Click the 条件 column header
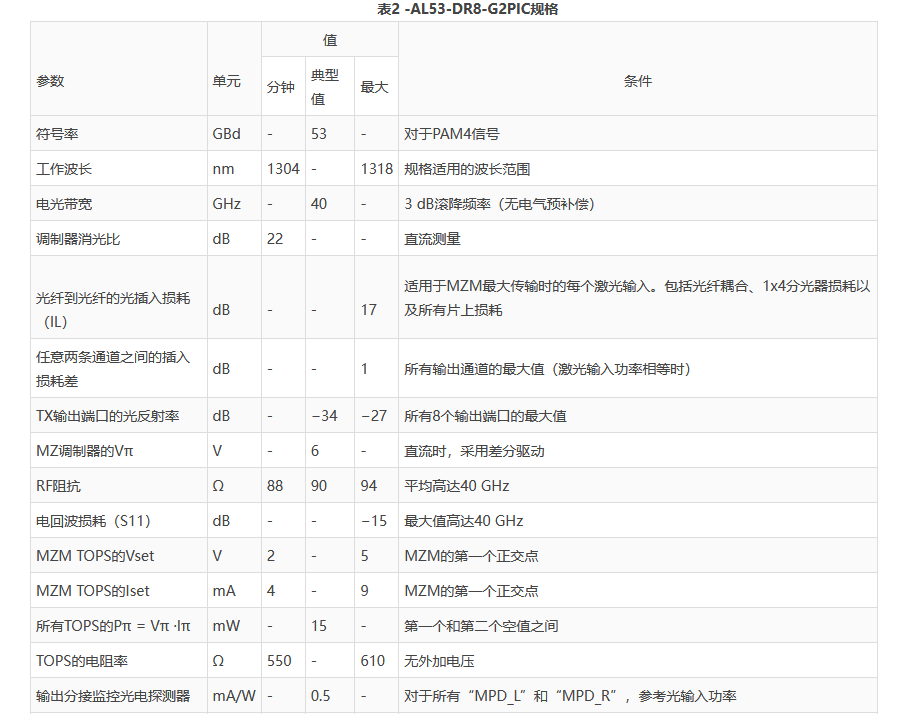923x714 pixels. click(637, 81)
